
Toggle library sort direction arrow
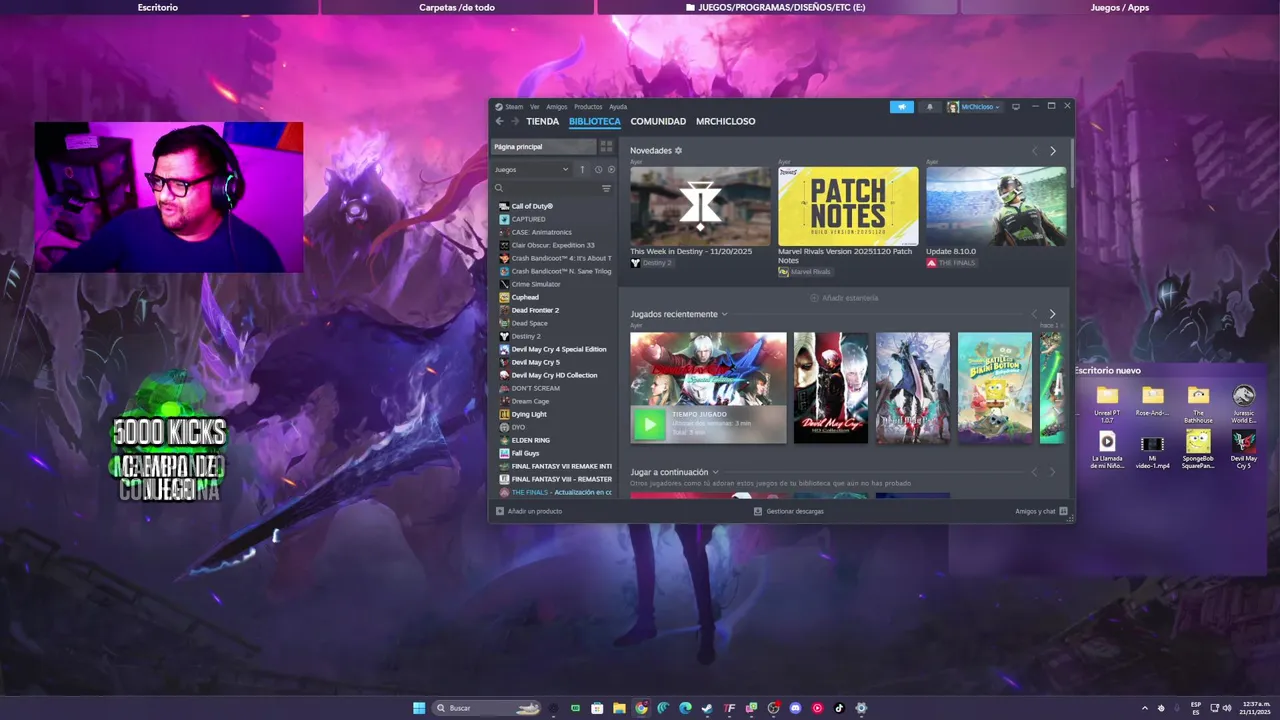point(582,169)
